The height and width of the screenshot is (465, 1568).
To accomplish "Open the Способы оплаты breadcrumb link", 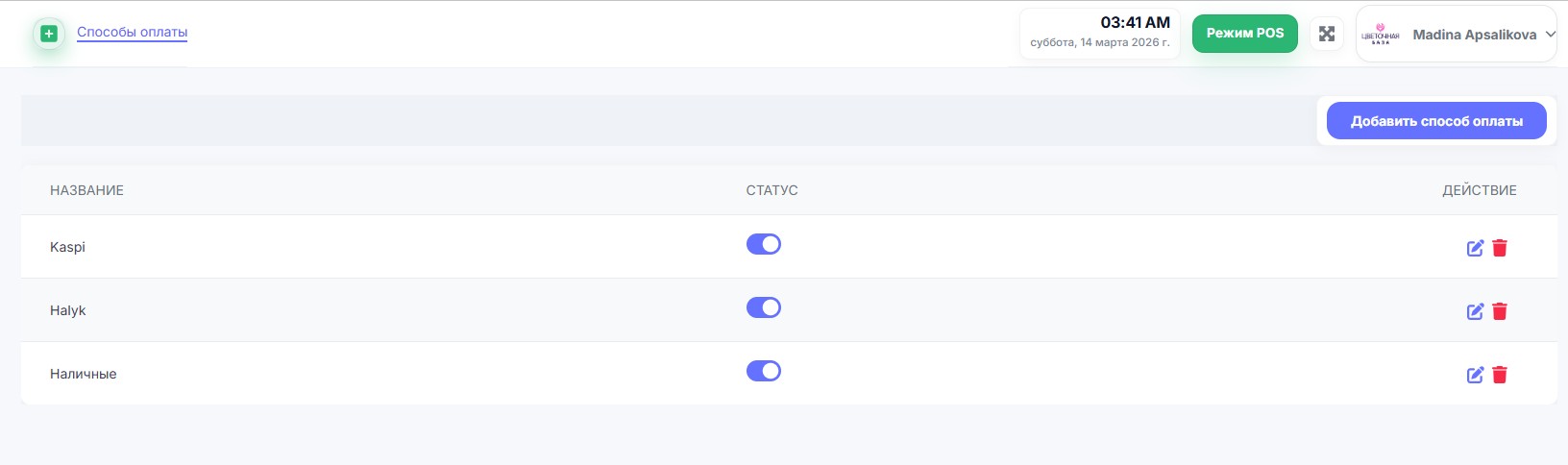I will (x=133, y=33).
